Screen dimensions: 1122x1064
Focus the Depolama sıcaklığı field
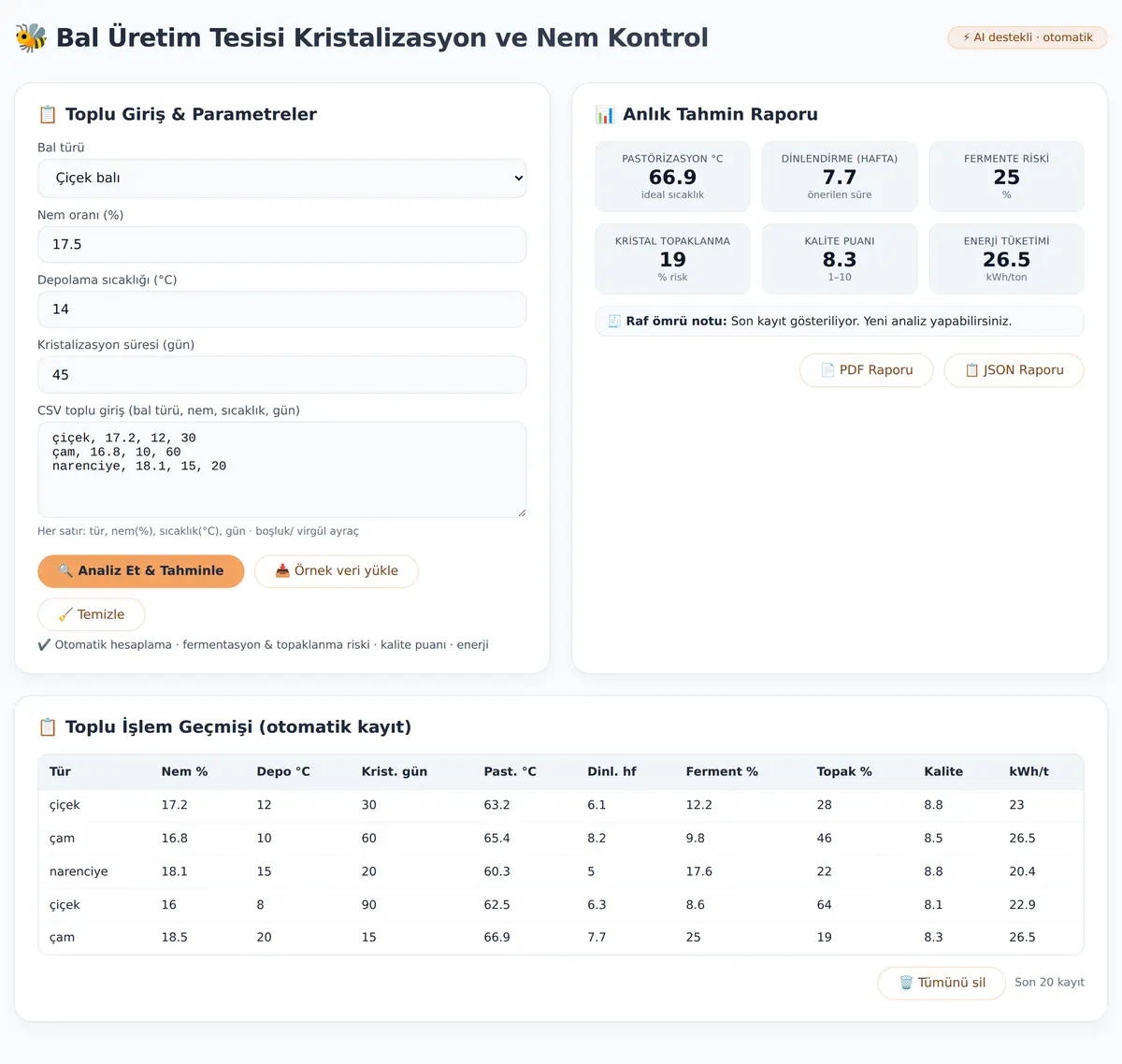click(x=281, y=309)
